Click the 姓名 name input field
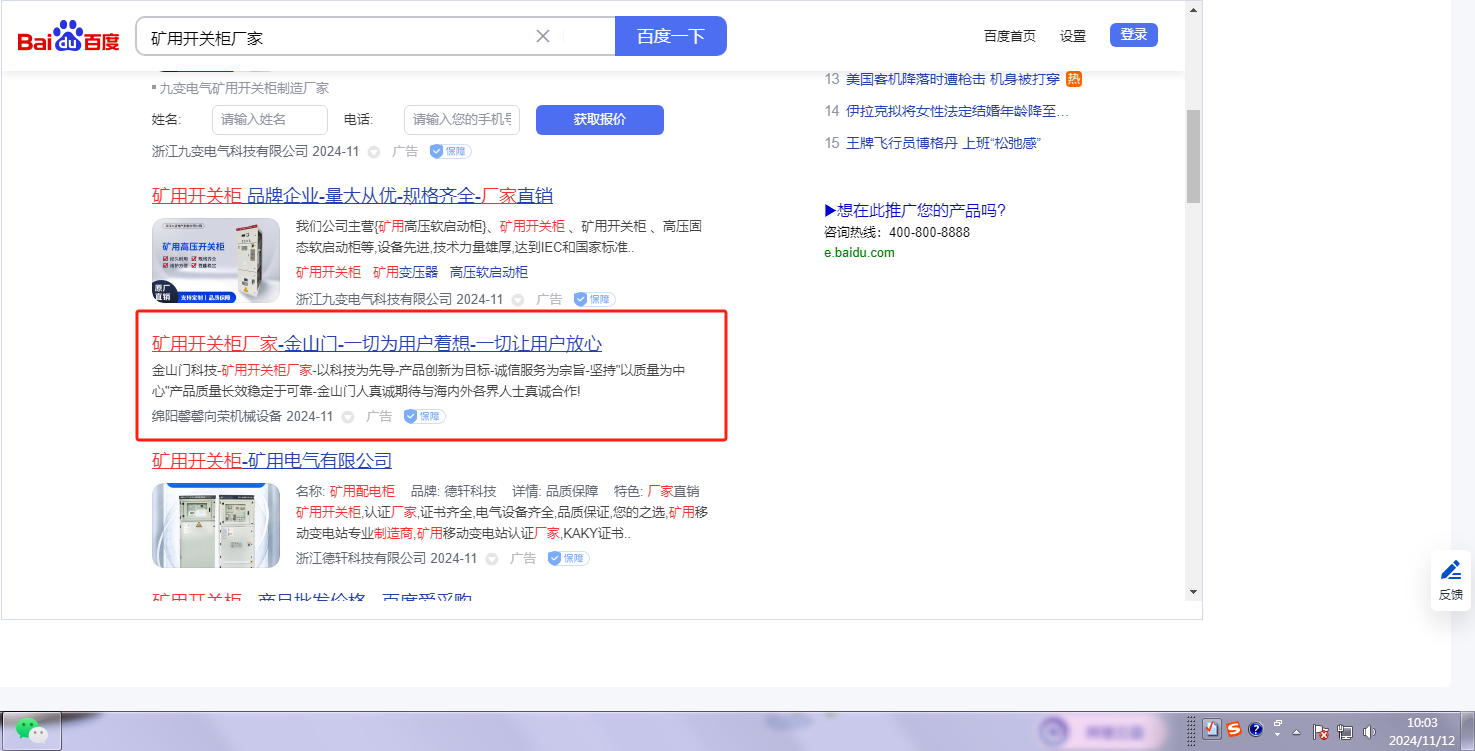This screenshot has width=1475, height=751. (269, 120)
